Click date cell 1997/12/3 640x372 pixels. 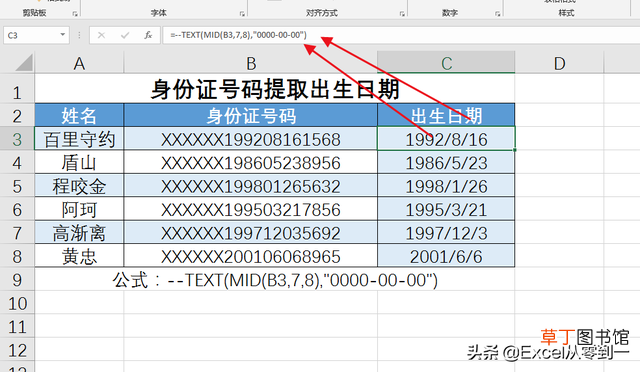click(x=446, y=233)
